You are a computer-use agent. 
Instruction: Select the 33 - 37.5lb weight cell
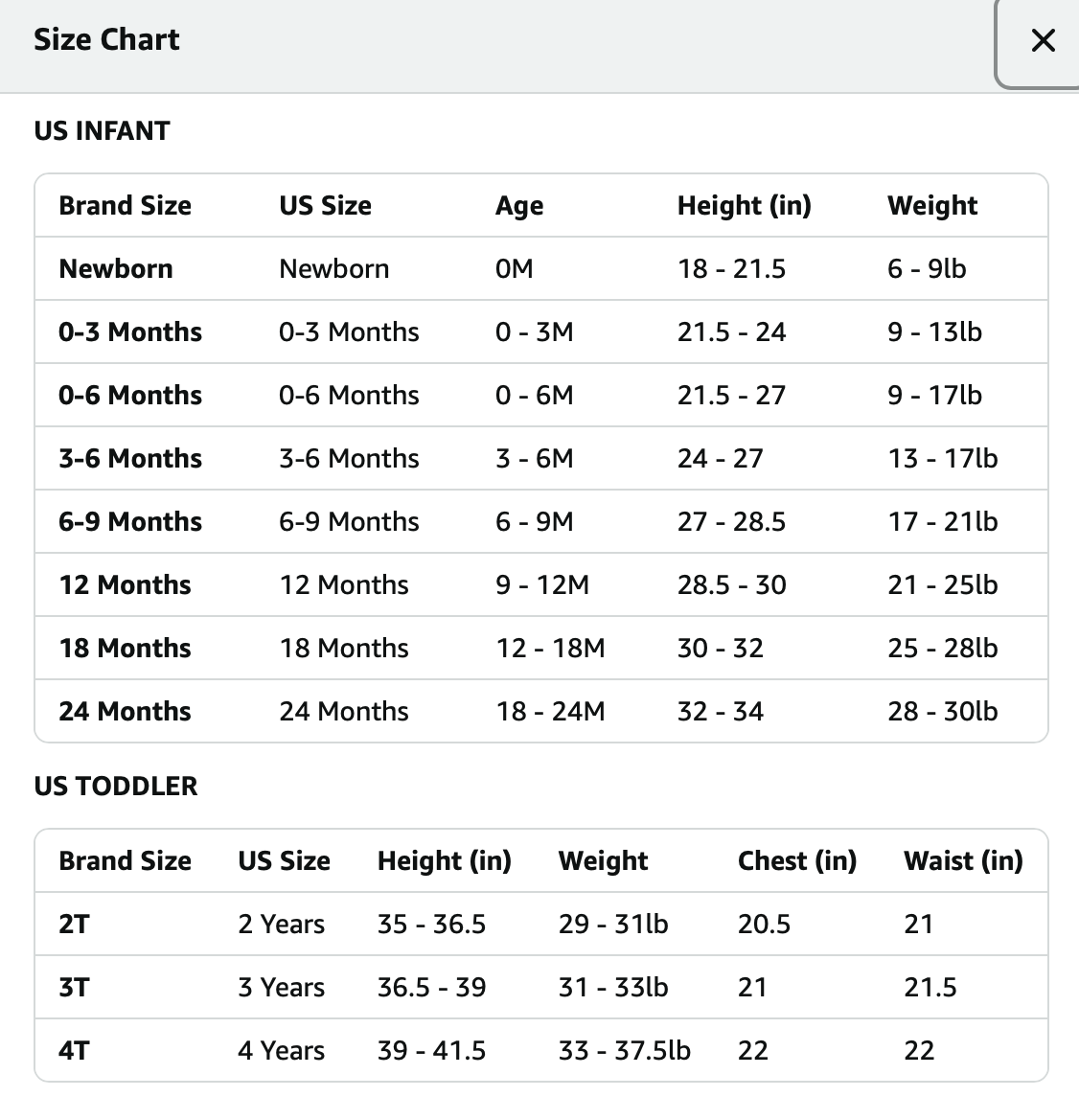(624, 1050)
